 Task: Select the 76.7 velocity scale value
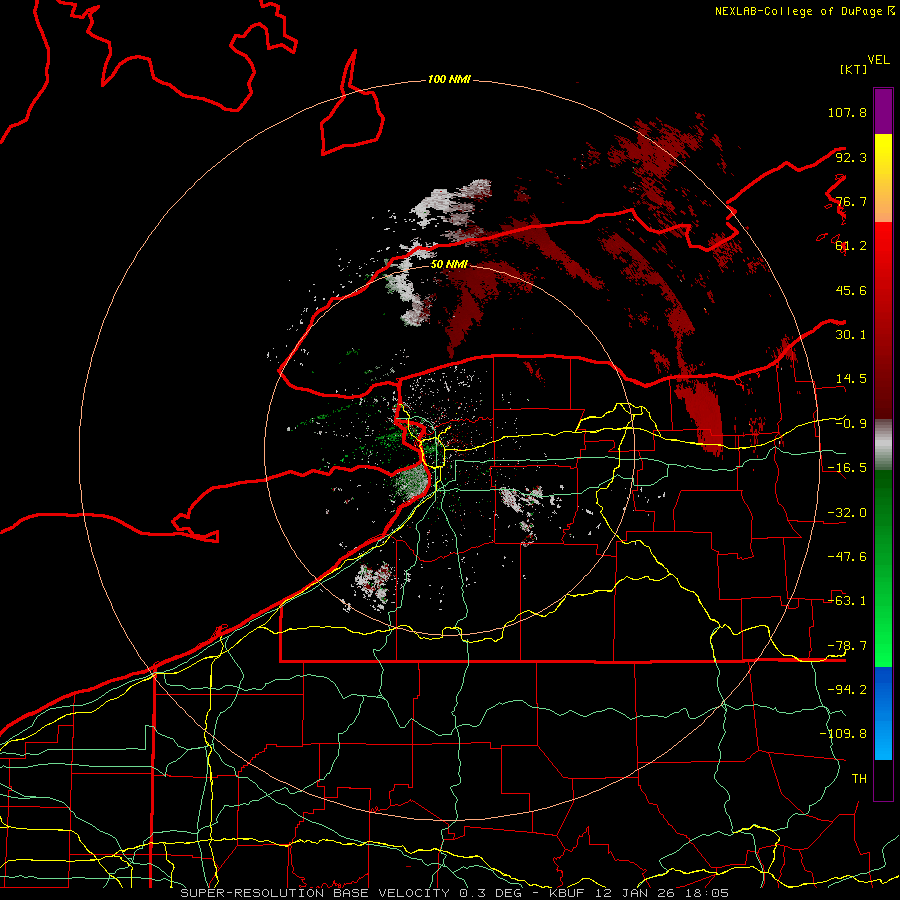851,201
